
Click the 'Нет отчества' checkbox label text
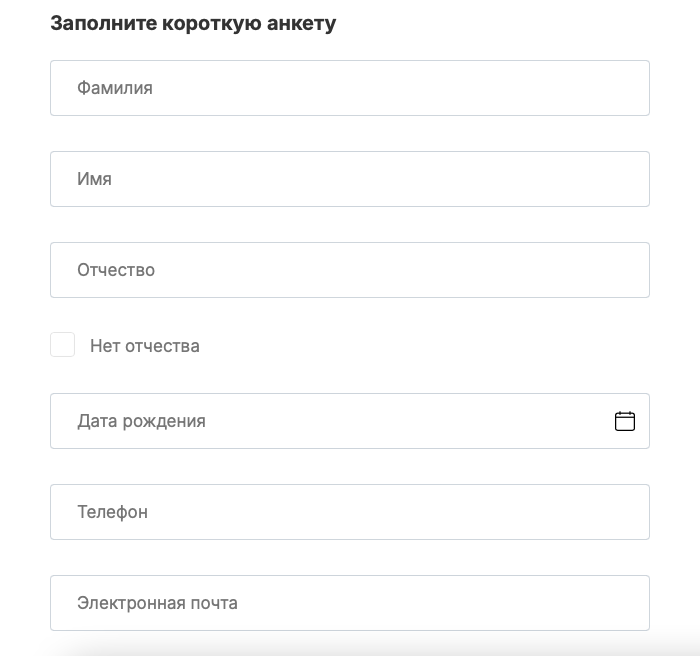(x=145, y=346)
